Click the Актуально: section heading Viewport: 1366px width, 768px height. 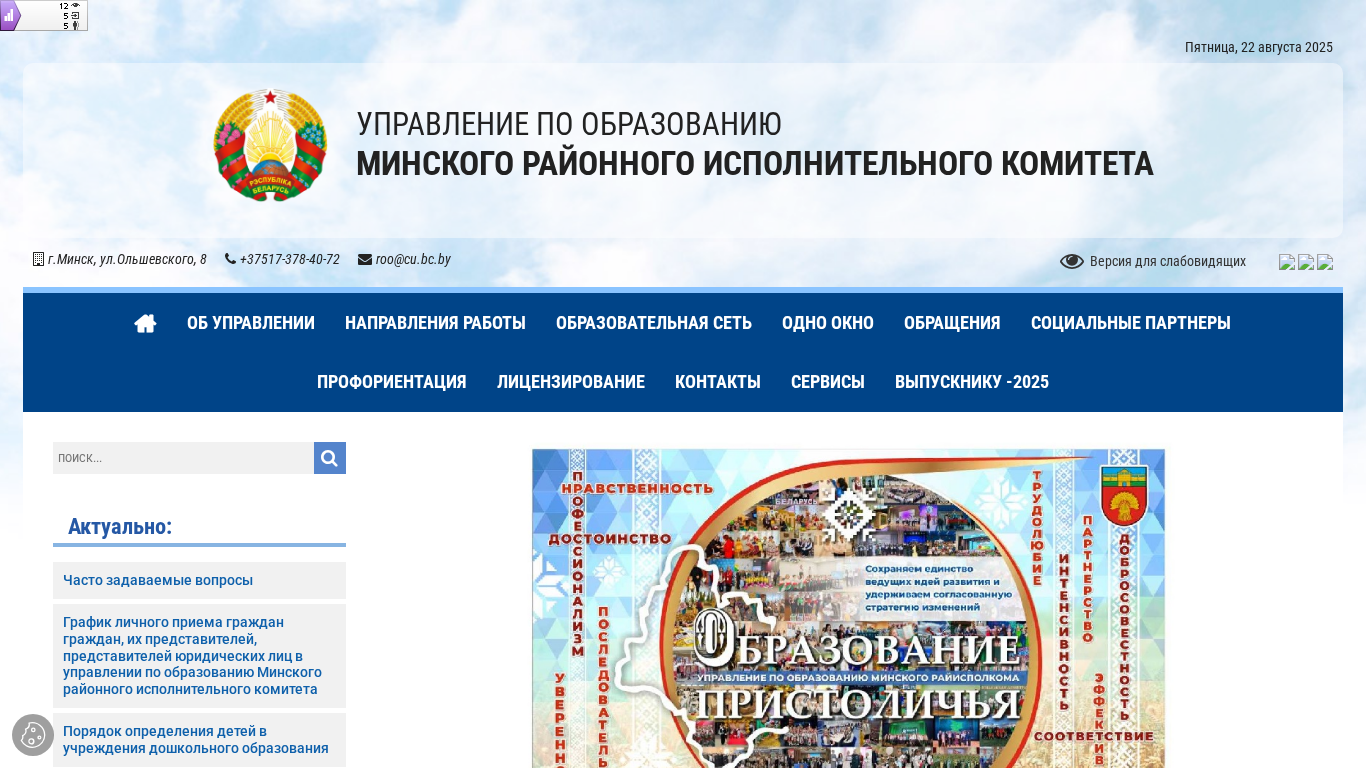click(x=120, y=527)
